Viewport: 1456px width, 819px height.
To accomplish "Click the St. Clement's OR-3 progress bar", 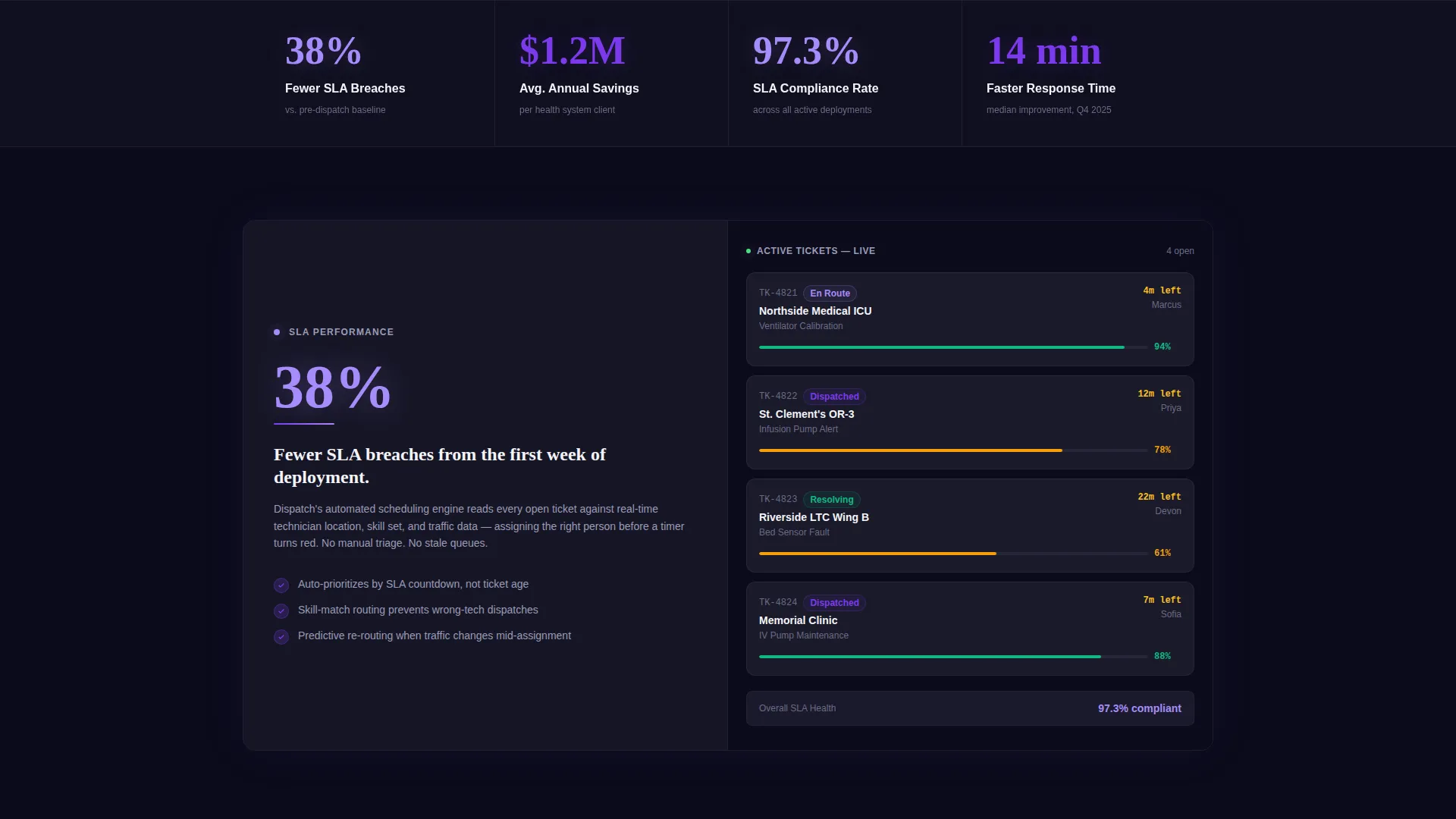I will [x=953, y=450].
